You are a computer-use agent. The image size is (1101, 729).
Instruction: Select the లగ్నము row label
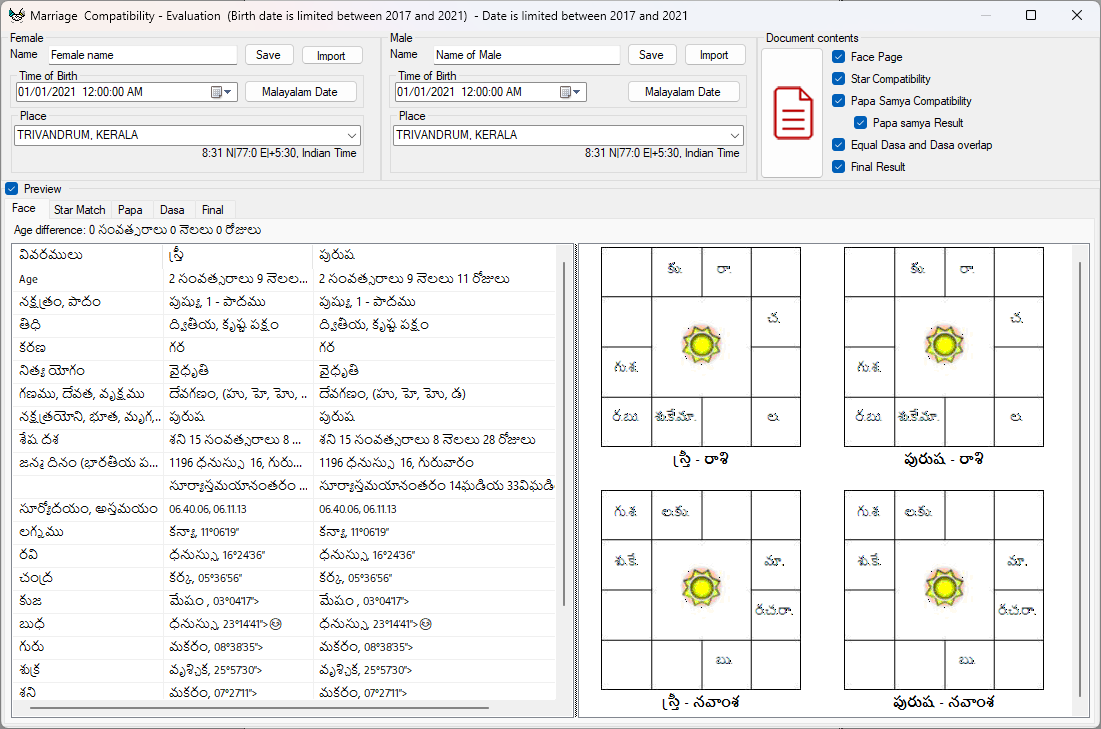click(41, 532)
